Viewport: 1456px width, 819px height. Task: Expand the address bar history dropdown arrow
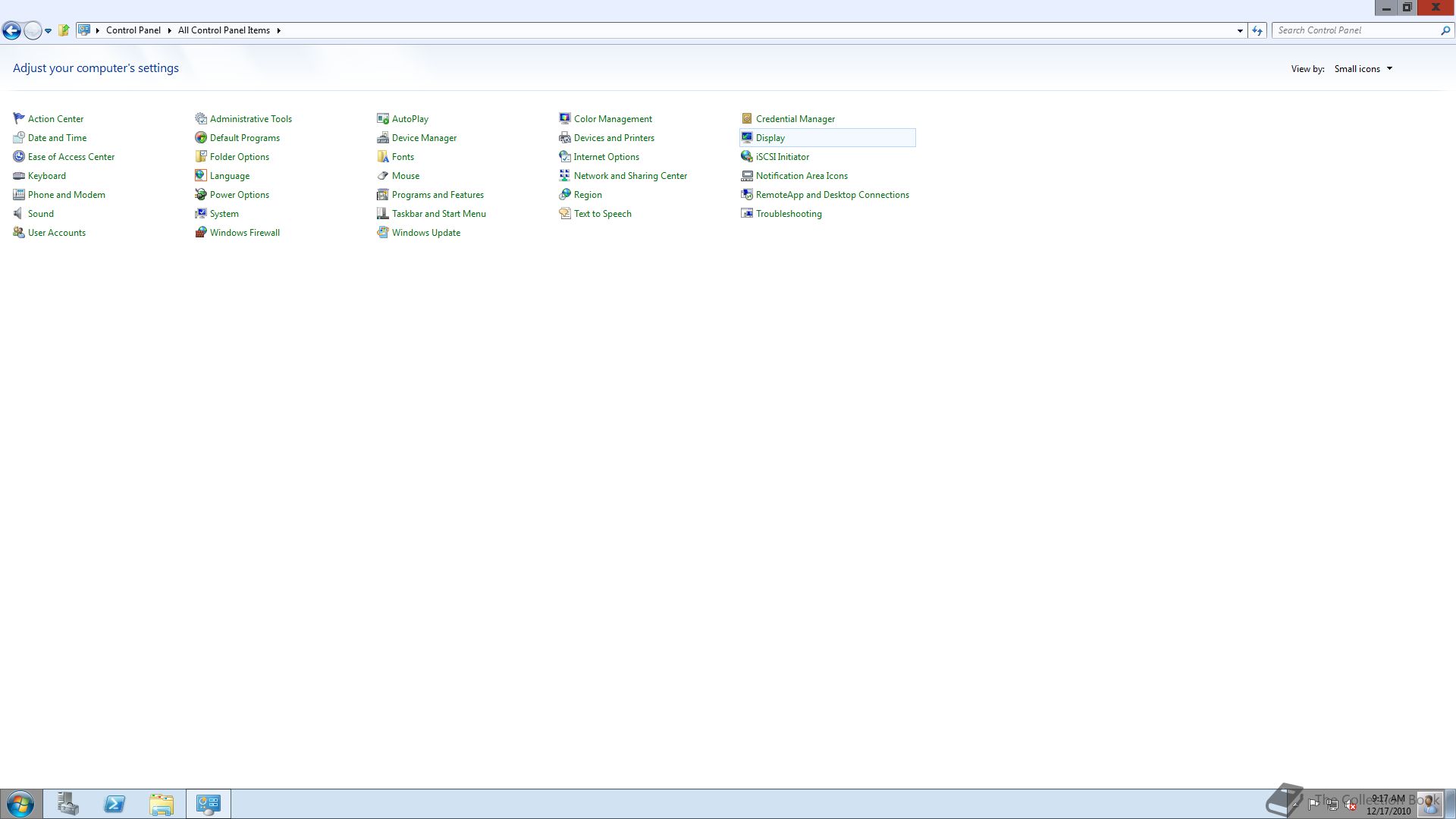click(x=1240, y=30)
